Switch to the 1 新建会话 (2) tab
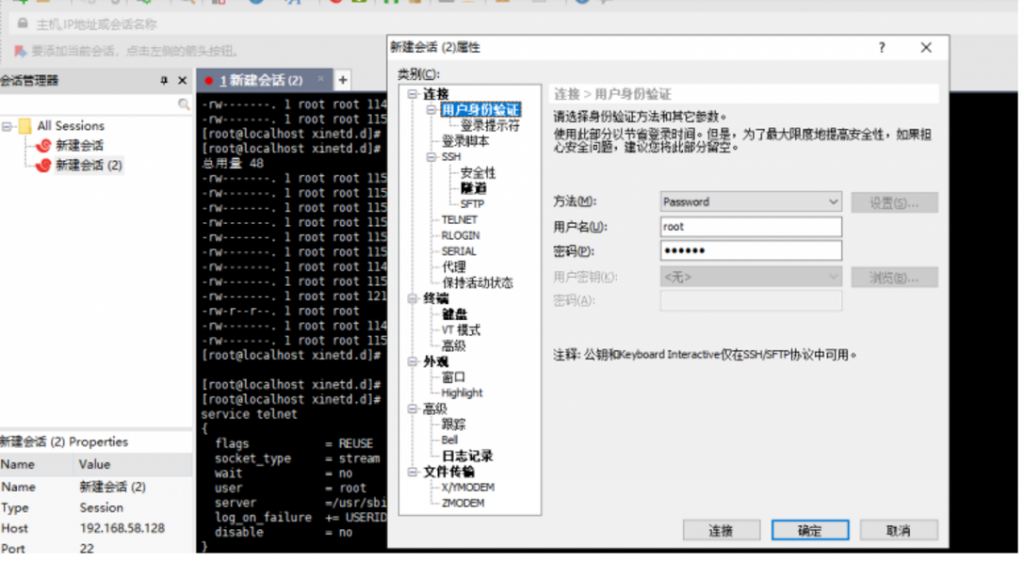This screenshot has width=1024, height=561. coord(260,80)
